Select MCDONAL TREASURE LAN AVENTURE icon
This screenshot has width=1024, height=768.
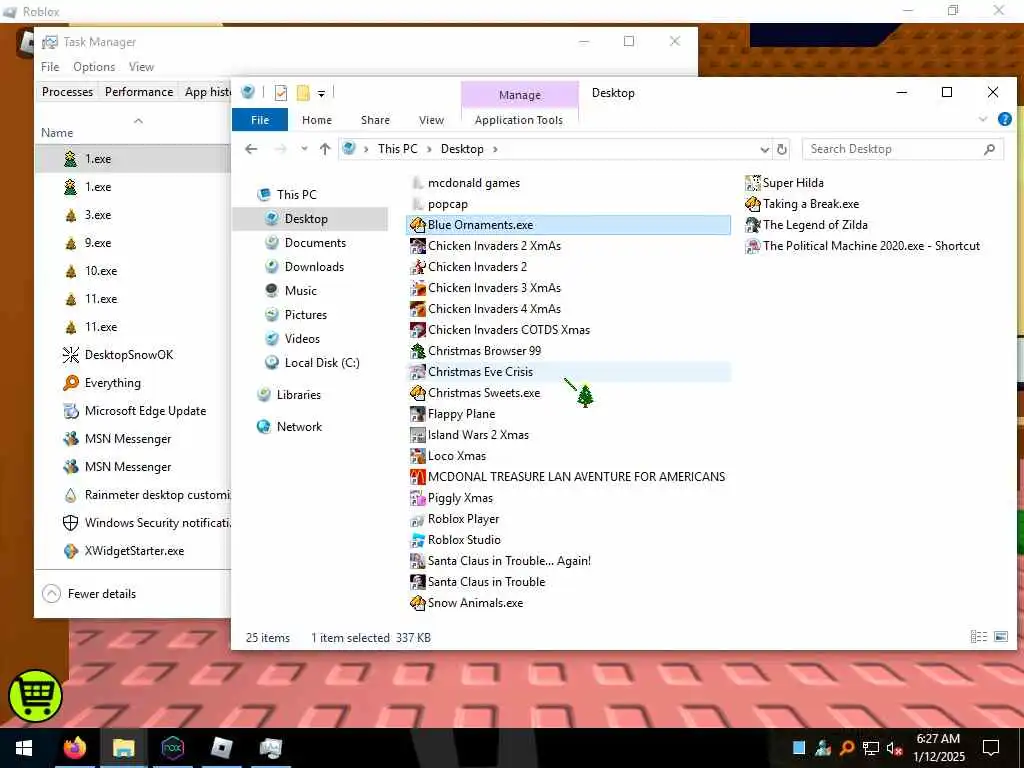pyautogui.click(x=417, y=477)
